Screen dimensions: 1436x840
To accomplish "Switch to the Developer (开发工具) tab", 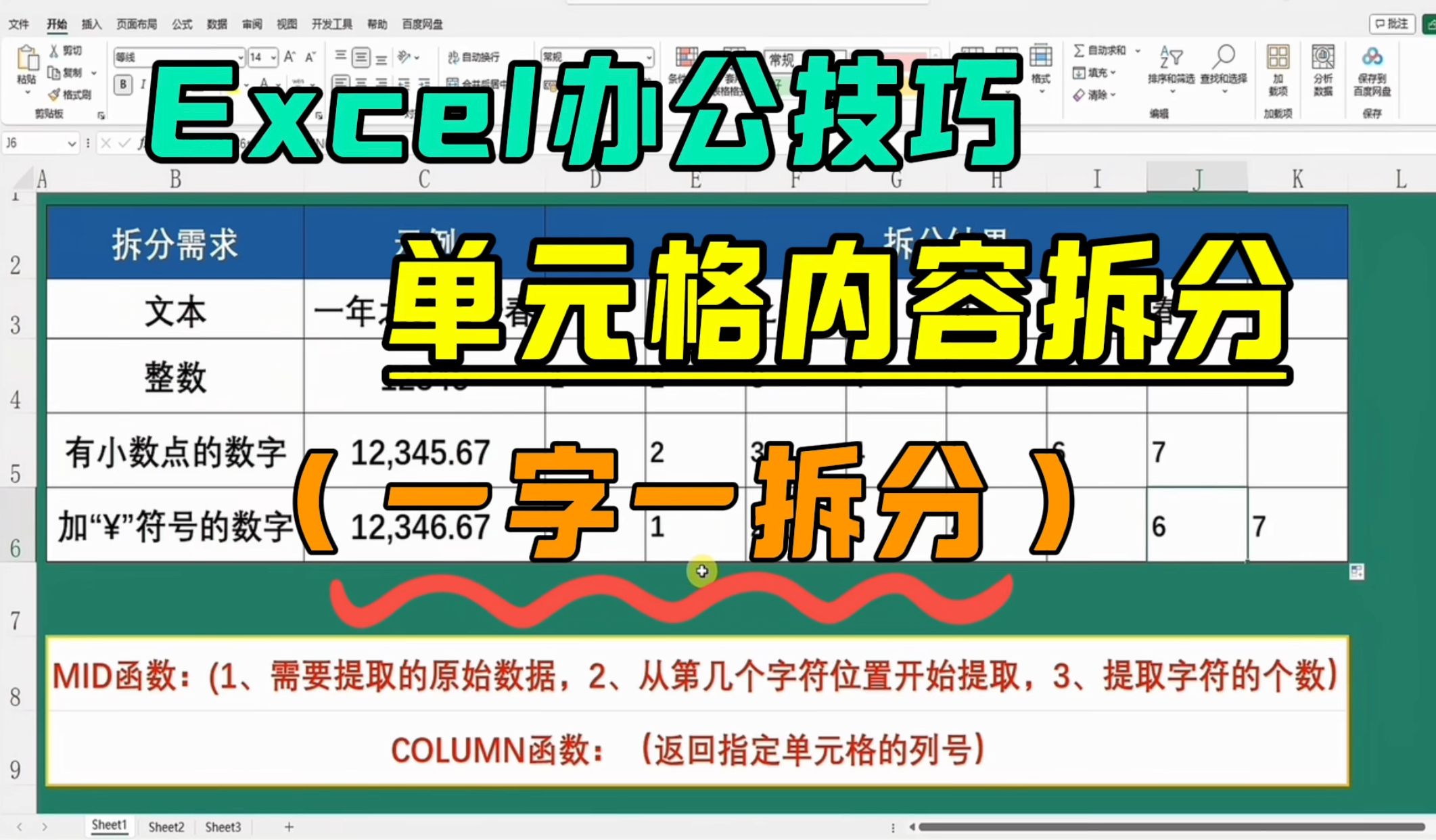I will [332, 24].
